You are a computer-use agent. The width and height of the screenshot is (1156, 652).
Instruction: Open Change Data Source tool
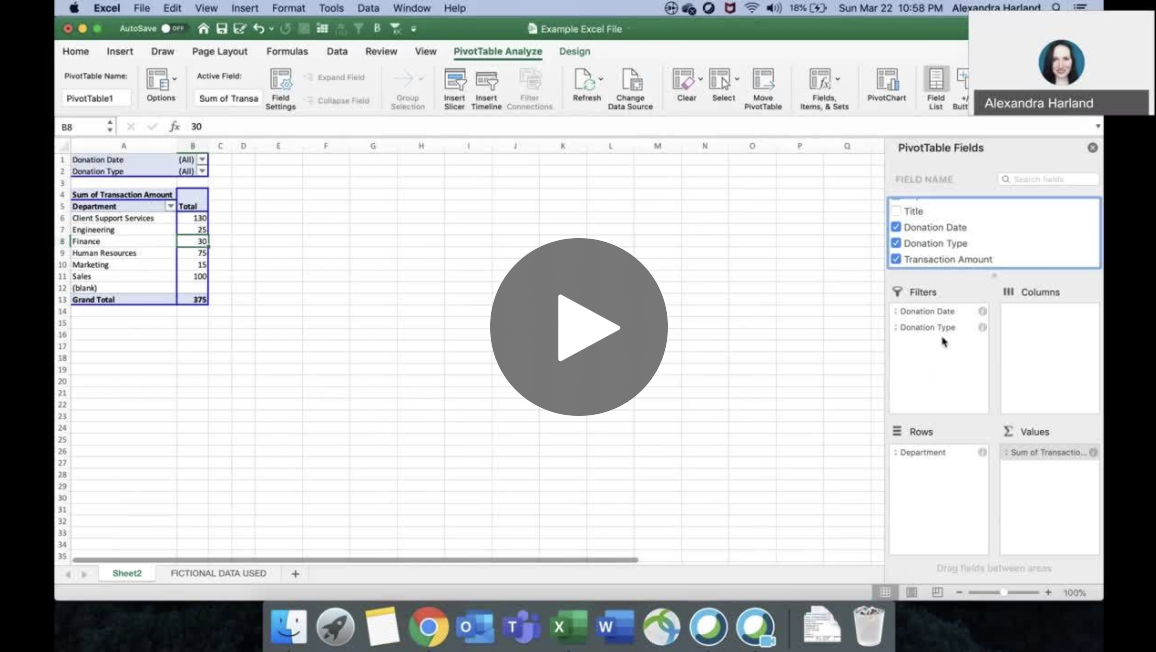631,81
